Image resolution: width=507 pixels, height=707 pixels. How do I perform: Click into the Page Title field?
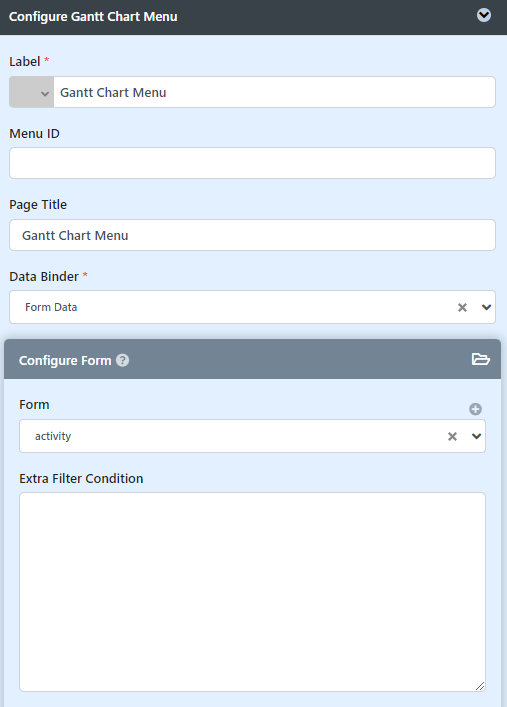253,235
